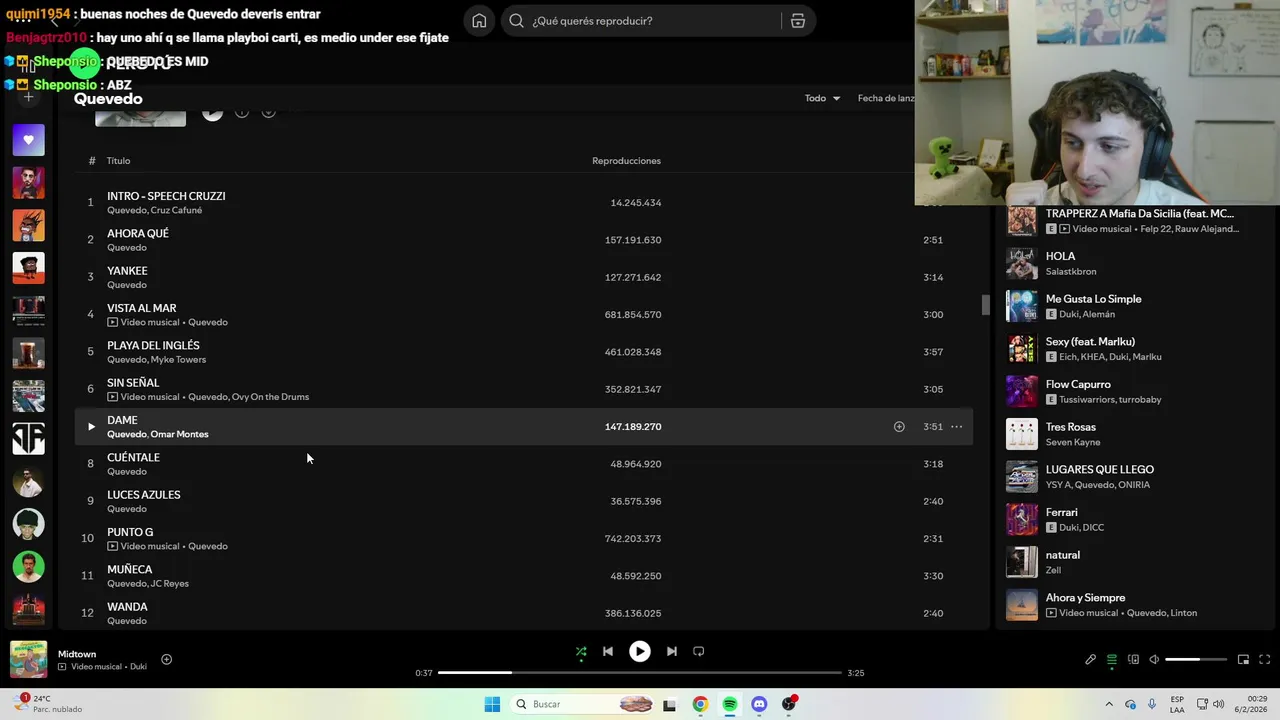Skip to next track
The height and width of the screenshot is (720, 1280).
tap(671, 651)
